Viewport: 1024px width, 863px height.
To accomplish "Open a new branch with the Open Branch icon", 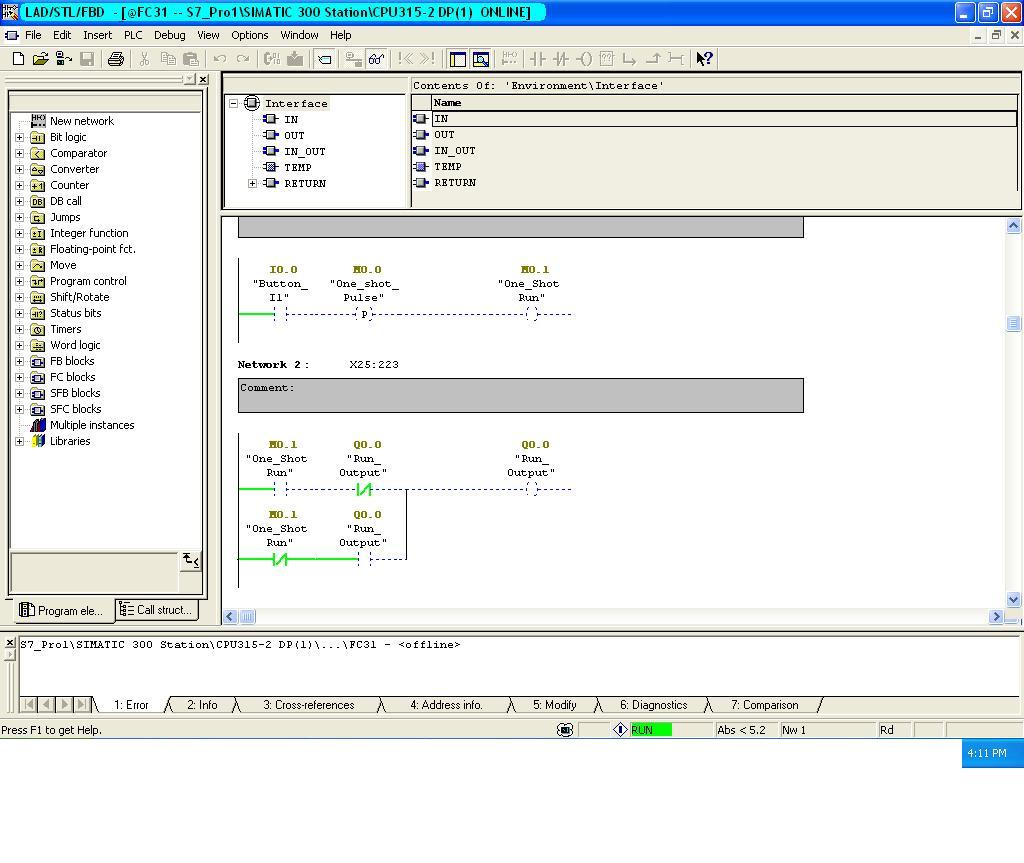I will click(630, 59).
